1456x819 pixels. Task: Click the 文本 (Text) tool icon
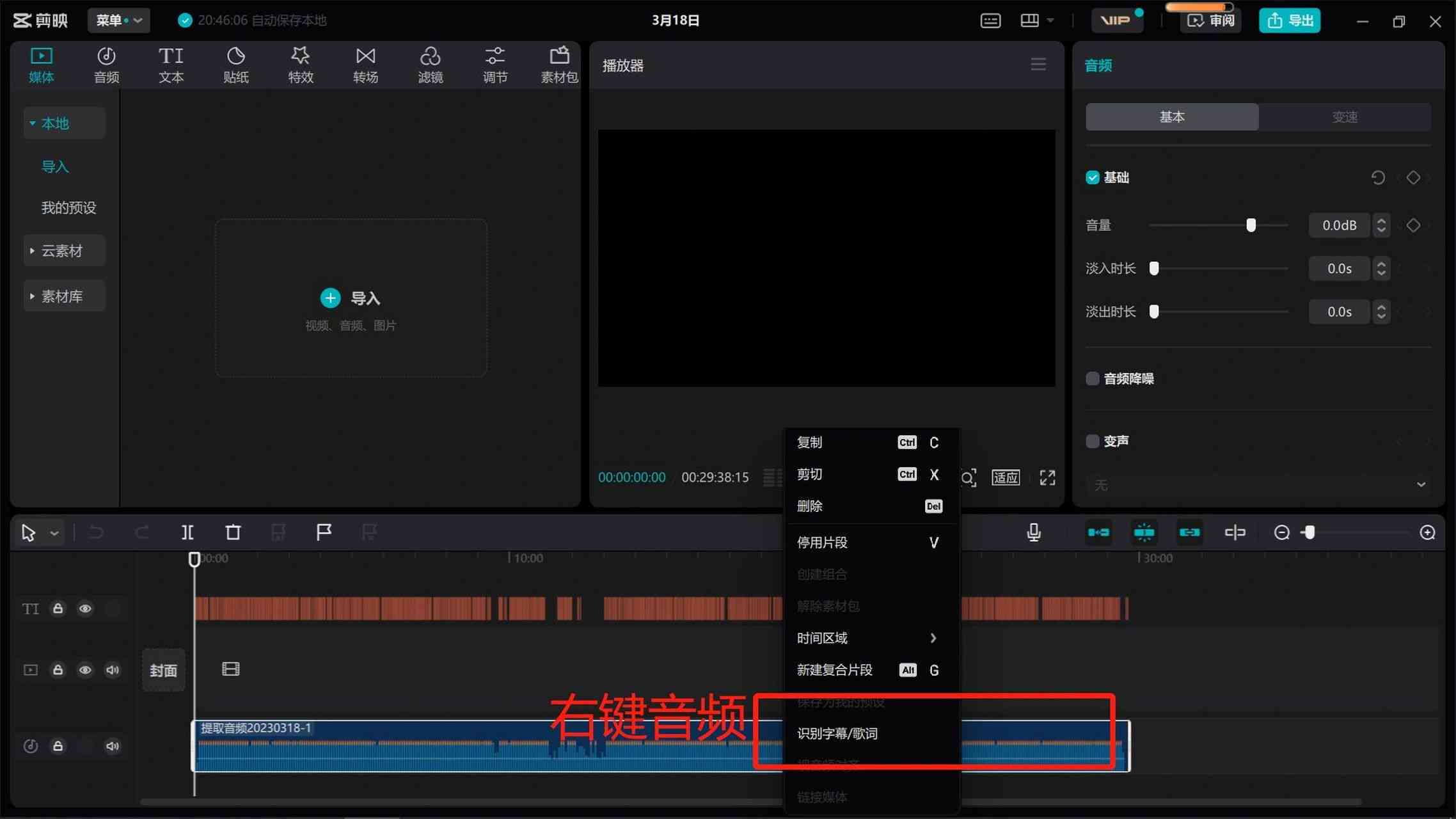pos(171,63)
